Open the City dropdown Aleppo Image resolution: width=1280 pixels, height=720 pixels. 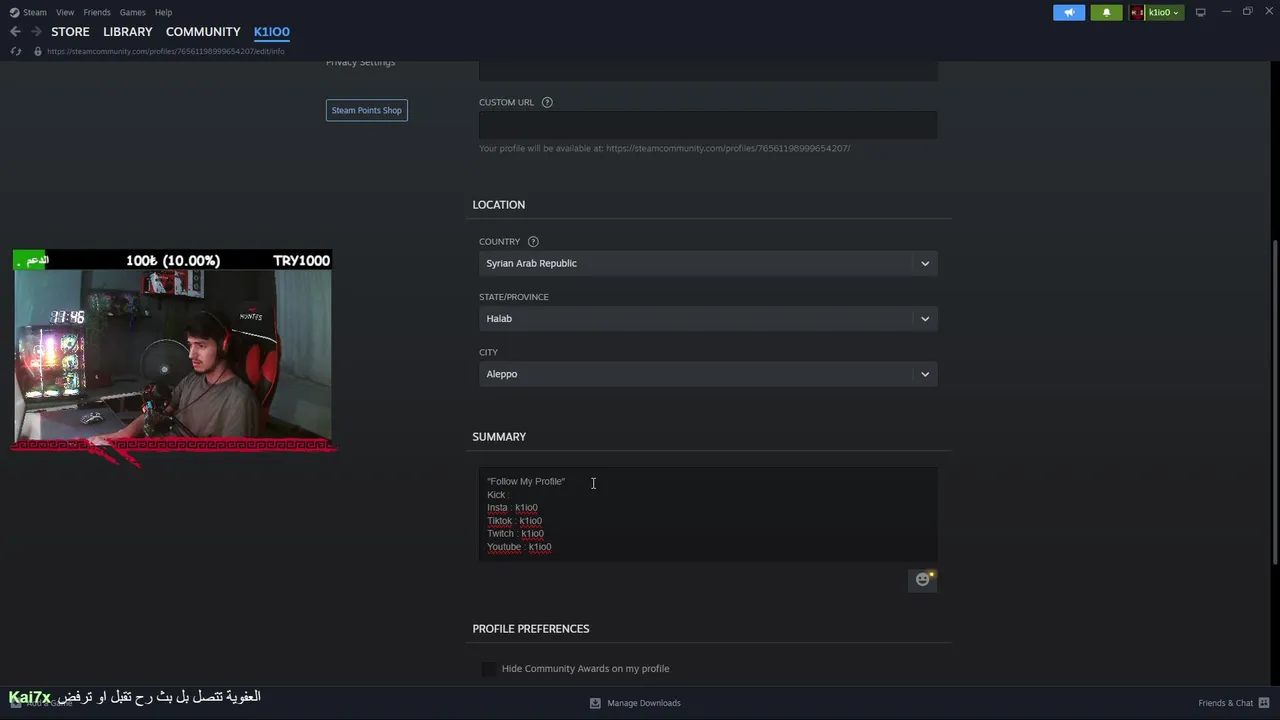click(x=708, y=374)
